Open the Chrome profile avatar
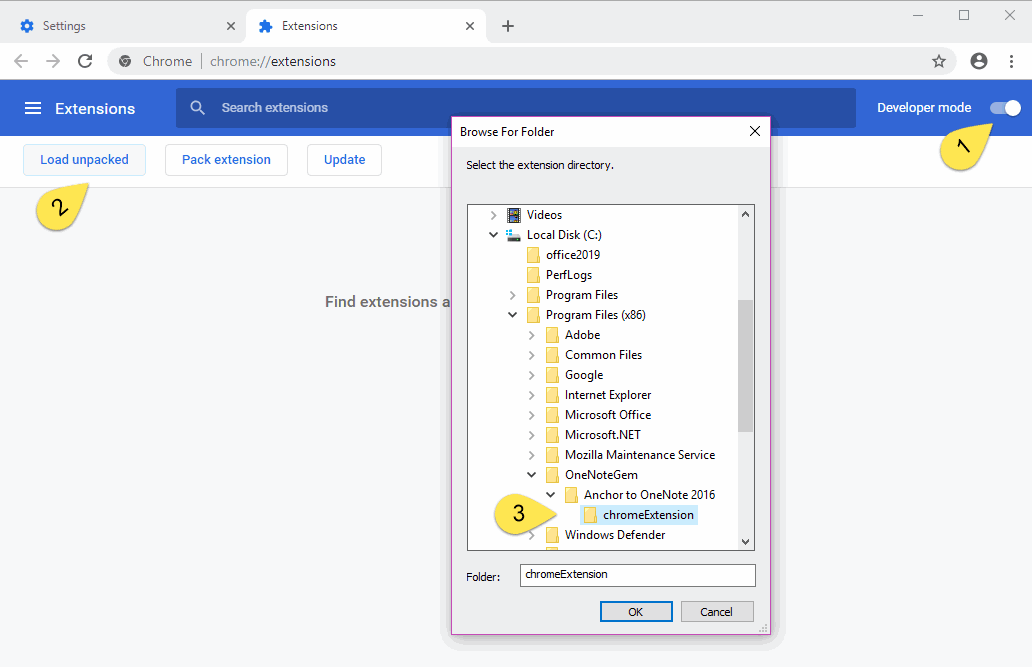Screen dimensions: 1032x667 [979, 61]
